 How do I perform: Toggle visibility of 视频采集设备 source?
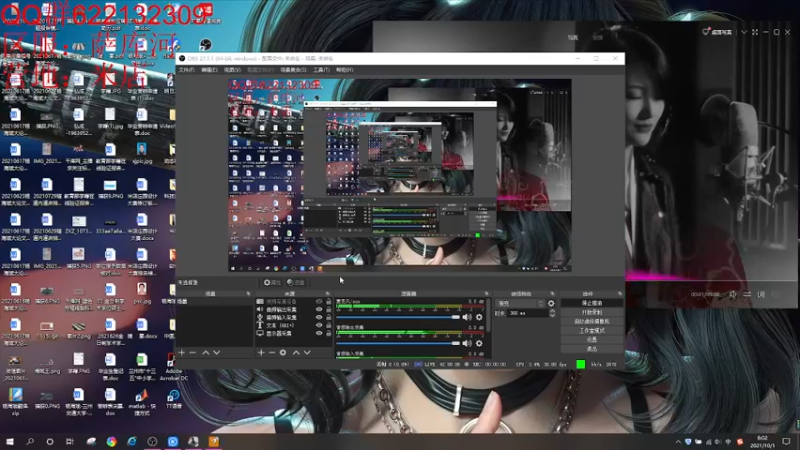tap(319, 302)
